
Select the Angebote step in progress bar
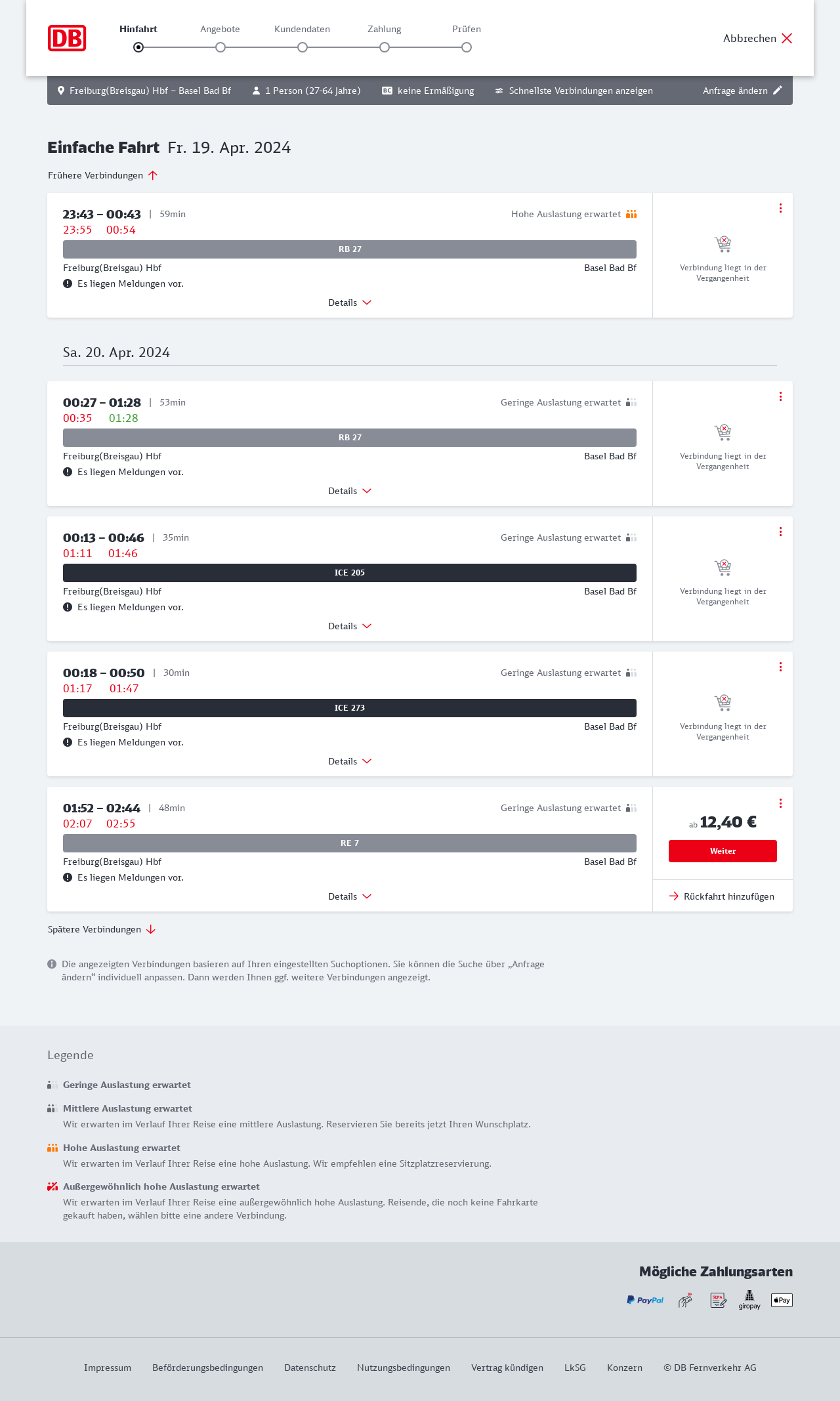coord(220,47)
